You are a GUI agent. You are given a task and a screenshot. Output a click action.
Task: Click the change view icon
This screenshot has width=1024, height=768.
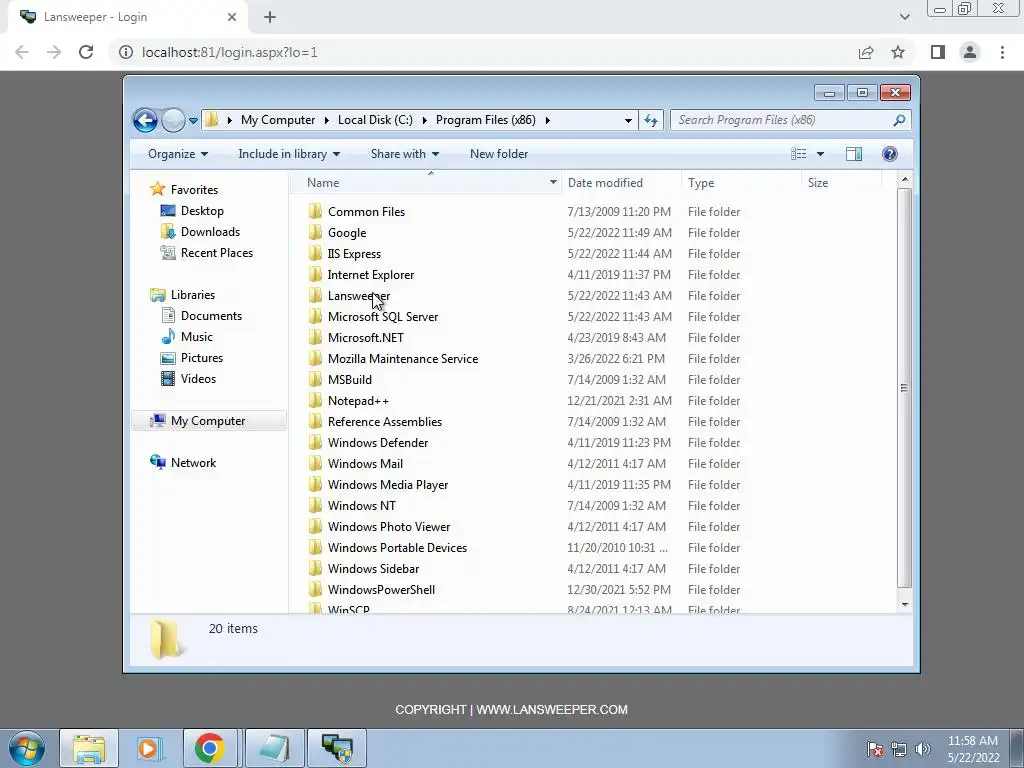[799, 154]
